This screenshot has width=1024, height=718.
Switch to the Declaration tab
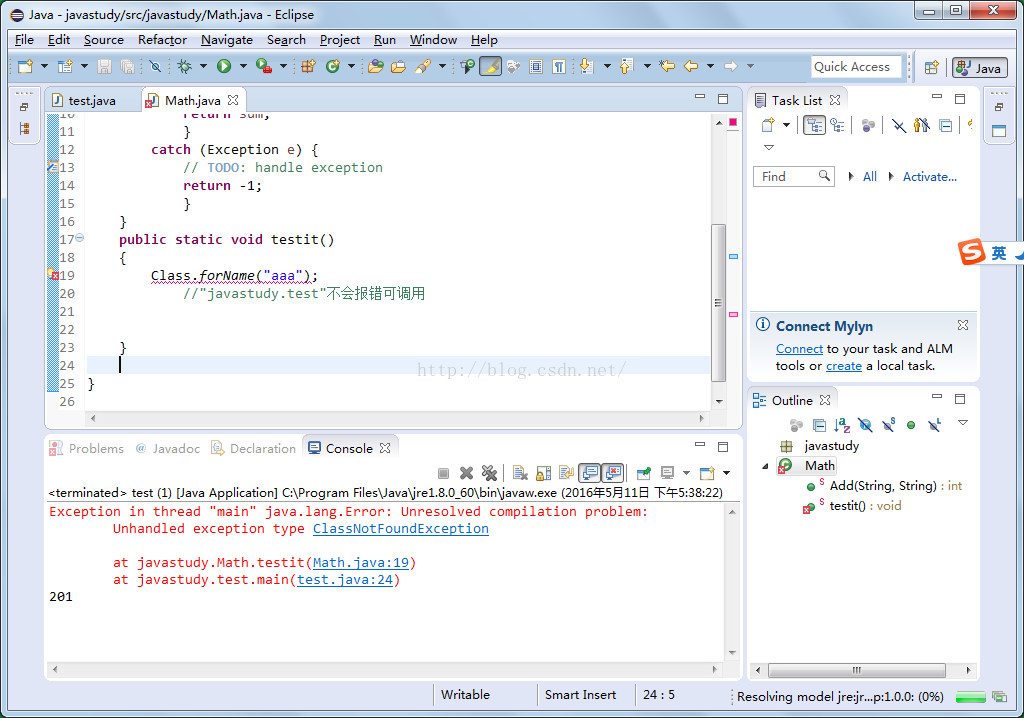pos(253,448)
